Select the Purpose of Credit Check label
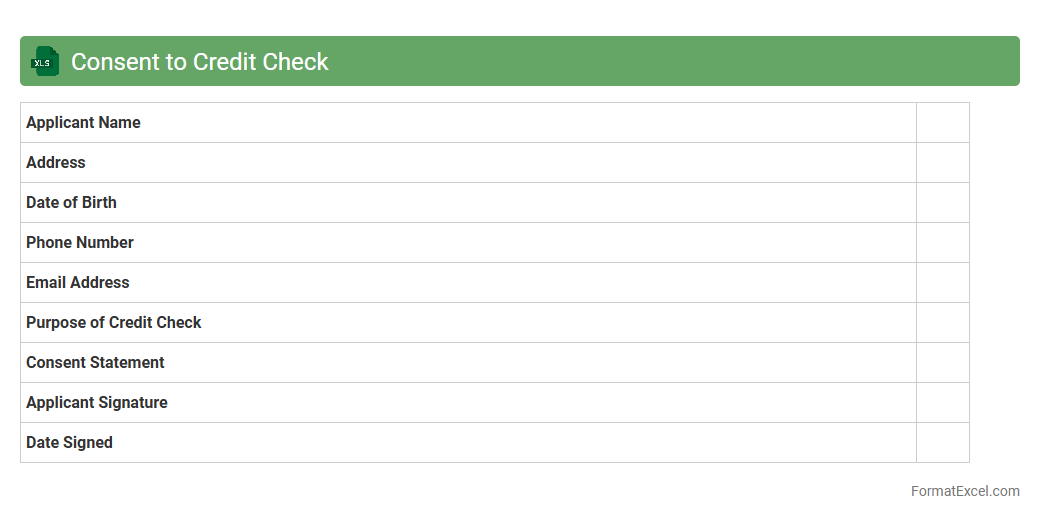1040x520 pixels. click(x=114, y=323)
